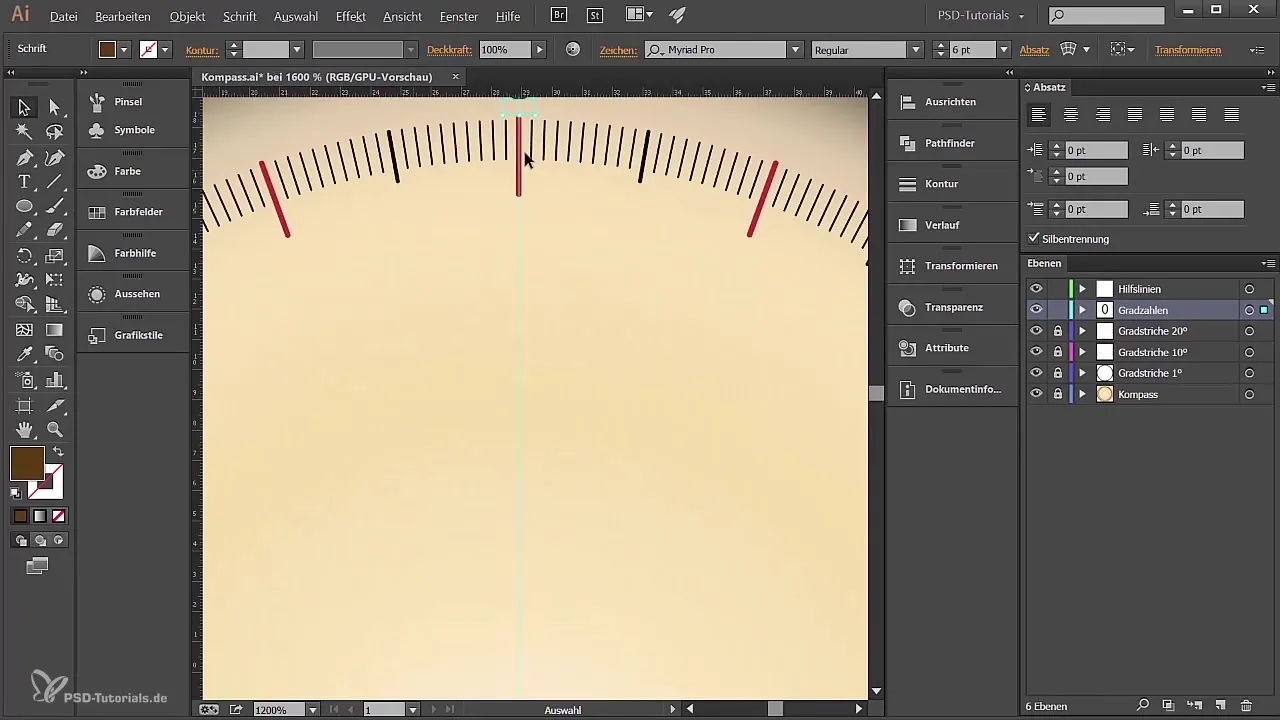Expand the Gradstriche 20° layer
This screenshot has width=1280, height=720.
click(1082, 331)
